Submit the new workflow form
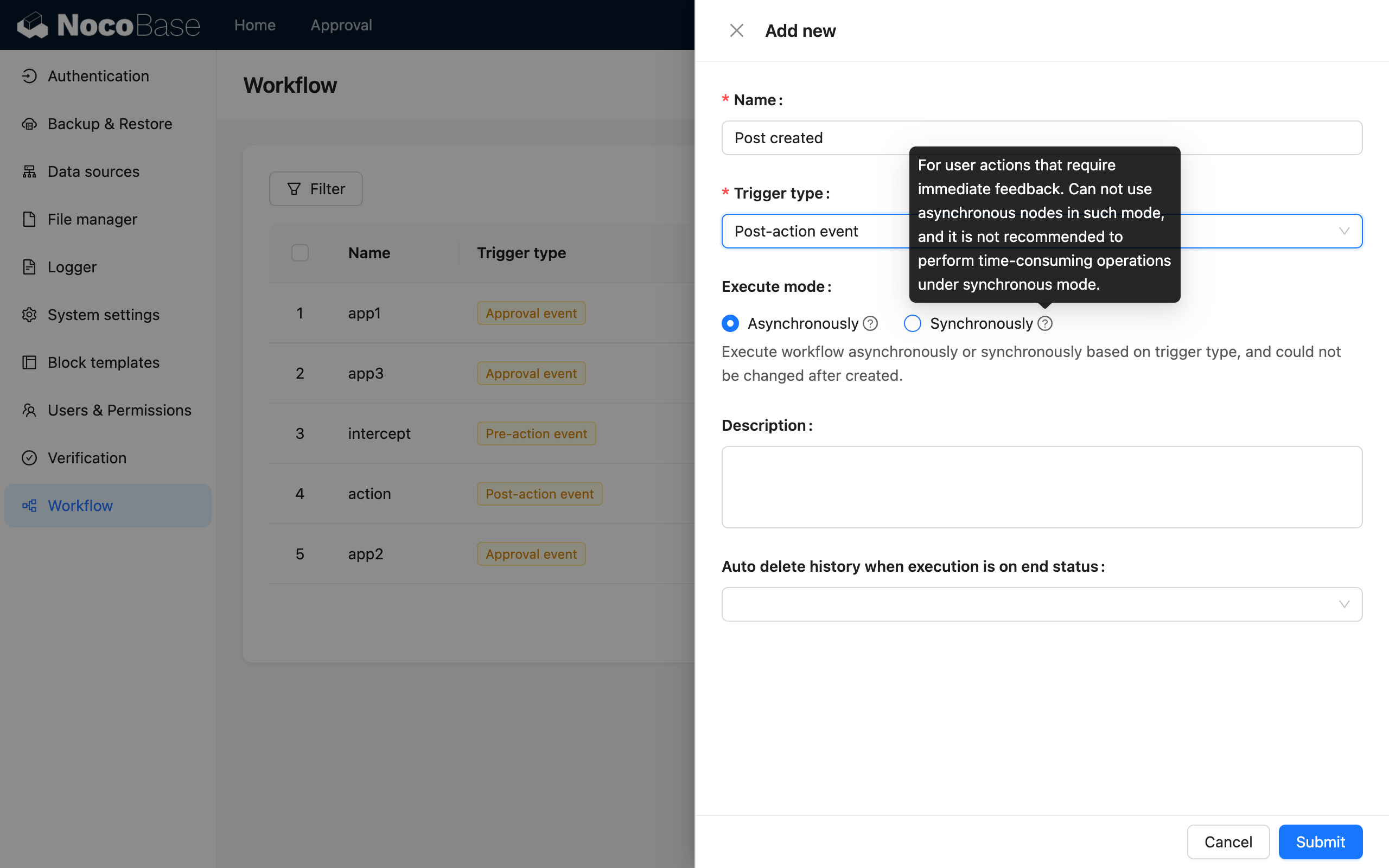This screenshot has height=868, width=1389. point(1320,841)
